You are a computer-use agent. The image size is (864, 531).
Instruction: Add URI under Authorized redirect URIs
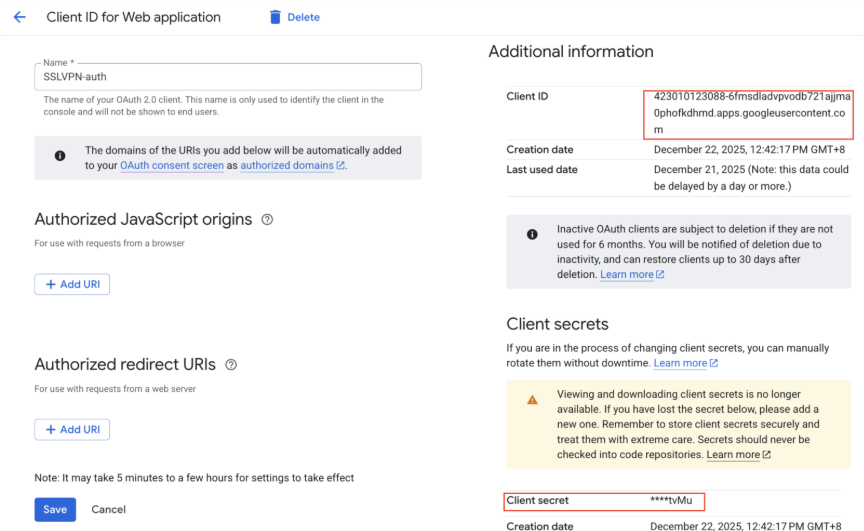point(72,430)
